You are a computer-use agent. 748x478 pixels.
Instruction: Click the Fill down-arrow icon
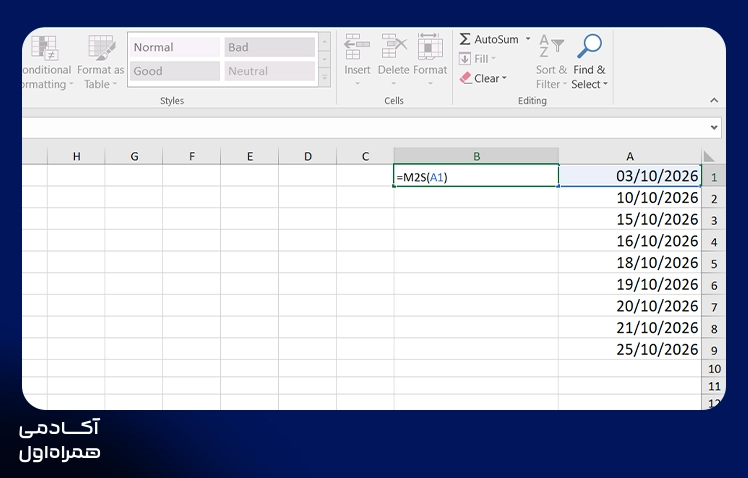tap(465, 59)
